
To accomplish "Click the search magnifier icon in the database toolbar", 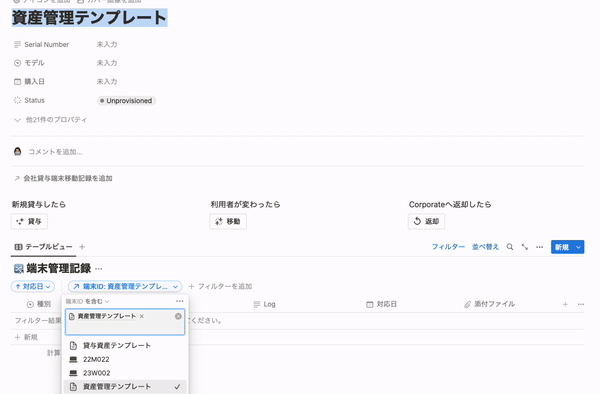I will click(x=510, y=247).
